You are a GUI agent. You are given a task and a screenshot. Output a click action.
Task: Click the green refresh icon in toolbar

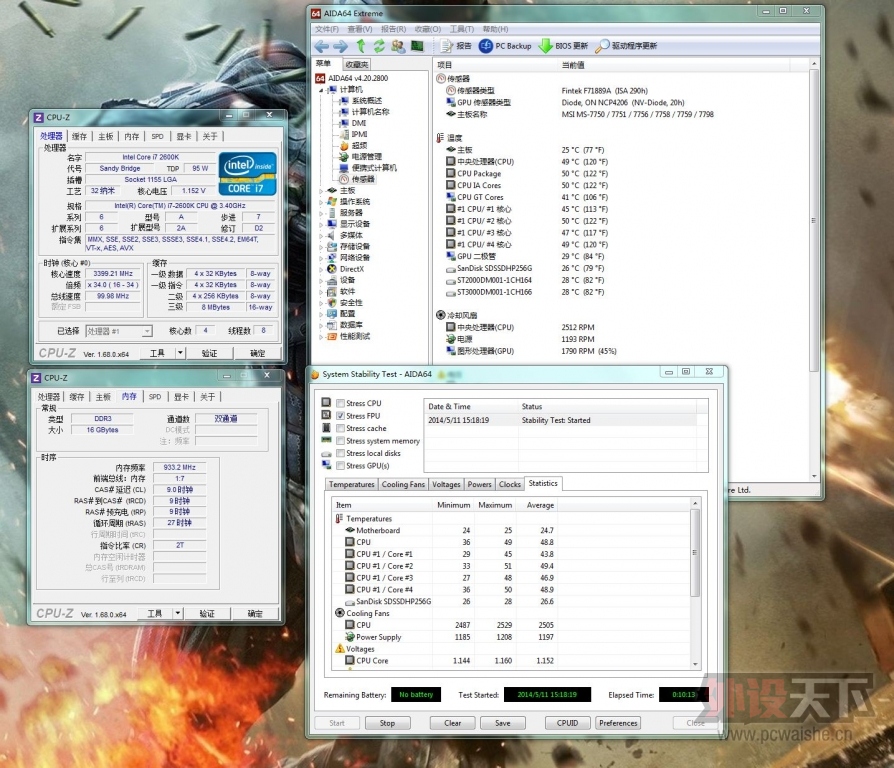coord(379,46)
